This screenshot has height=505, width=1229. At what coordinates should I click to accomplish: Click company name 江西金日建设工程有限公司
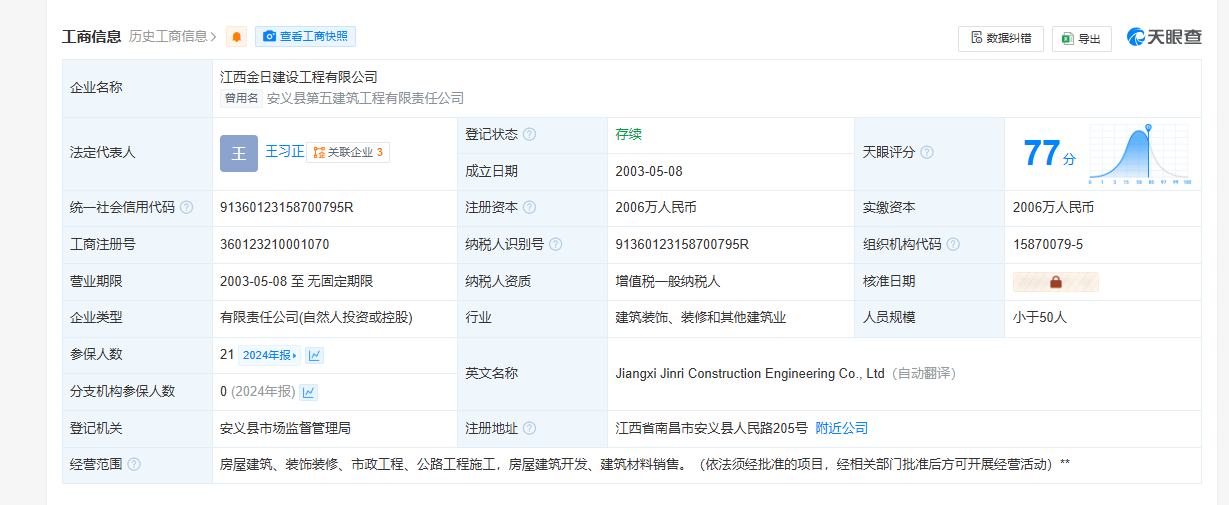pos(299,77)
